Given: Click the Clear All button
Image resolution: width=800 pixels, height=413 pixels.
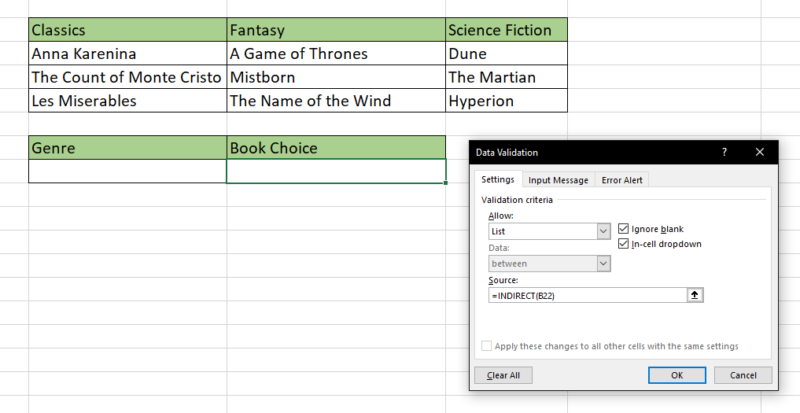Looking at the screenshot, I should coord(502,375).
